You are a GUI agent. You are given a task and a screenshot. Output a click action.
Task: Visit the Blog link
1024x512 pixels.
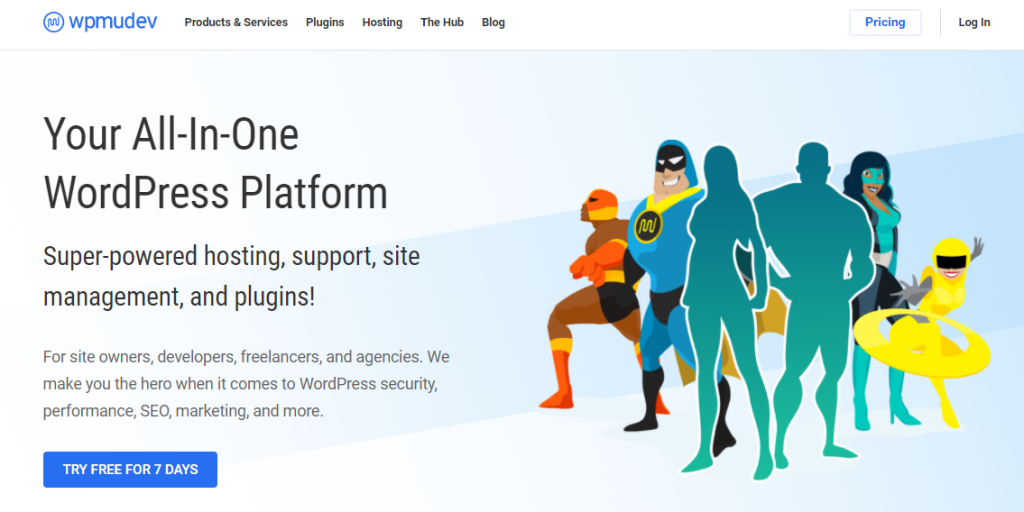[x=493, y=22]
